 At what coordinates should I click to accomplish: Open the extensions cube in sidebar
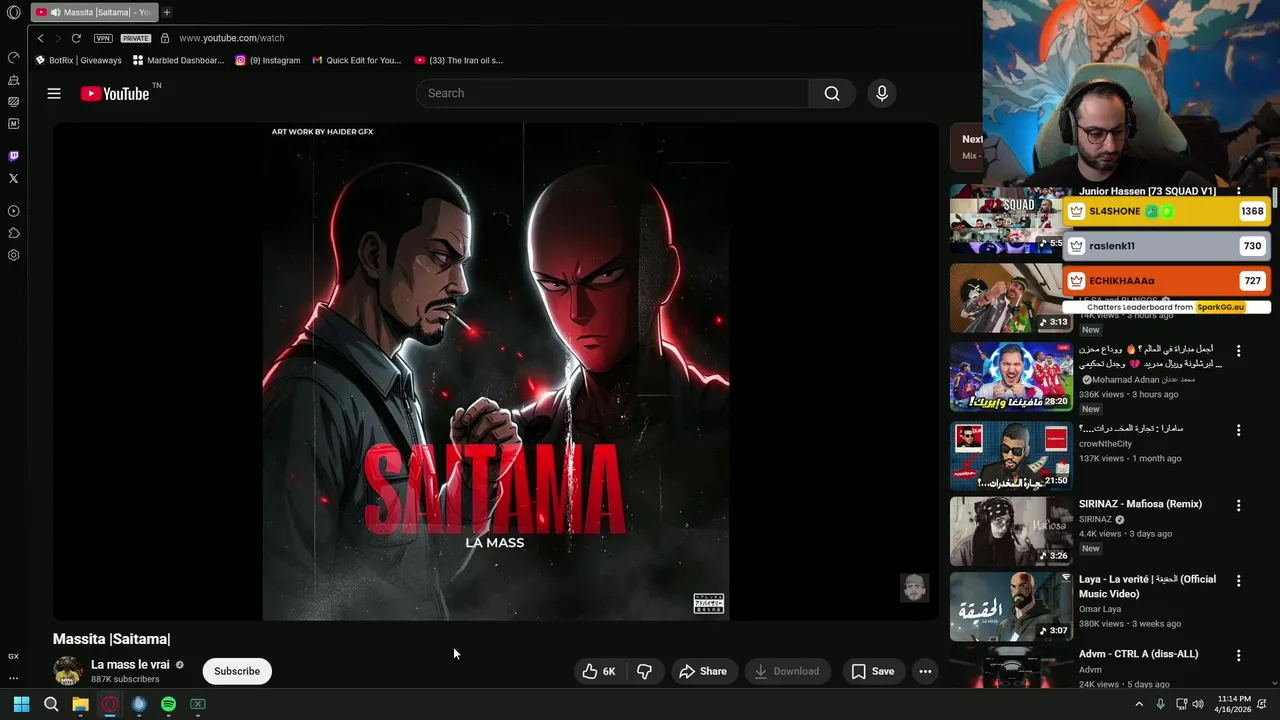click(x=13, y=233)
